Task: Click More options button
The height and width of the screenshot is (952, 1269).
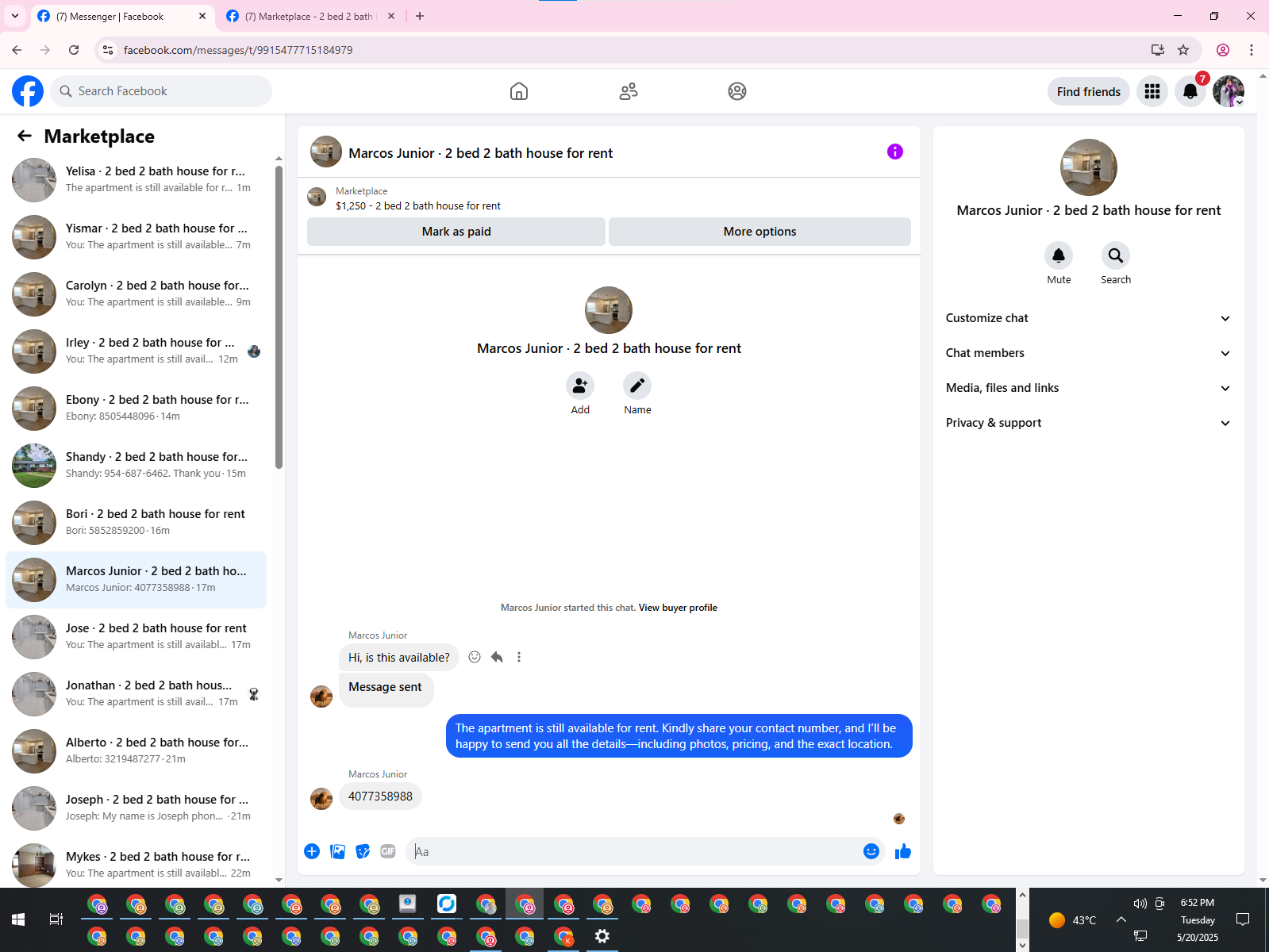Action: 759,232
